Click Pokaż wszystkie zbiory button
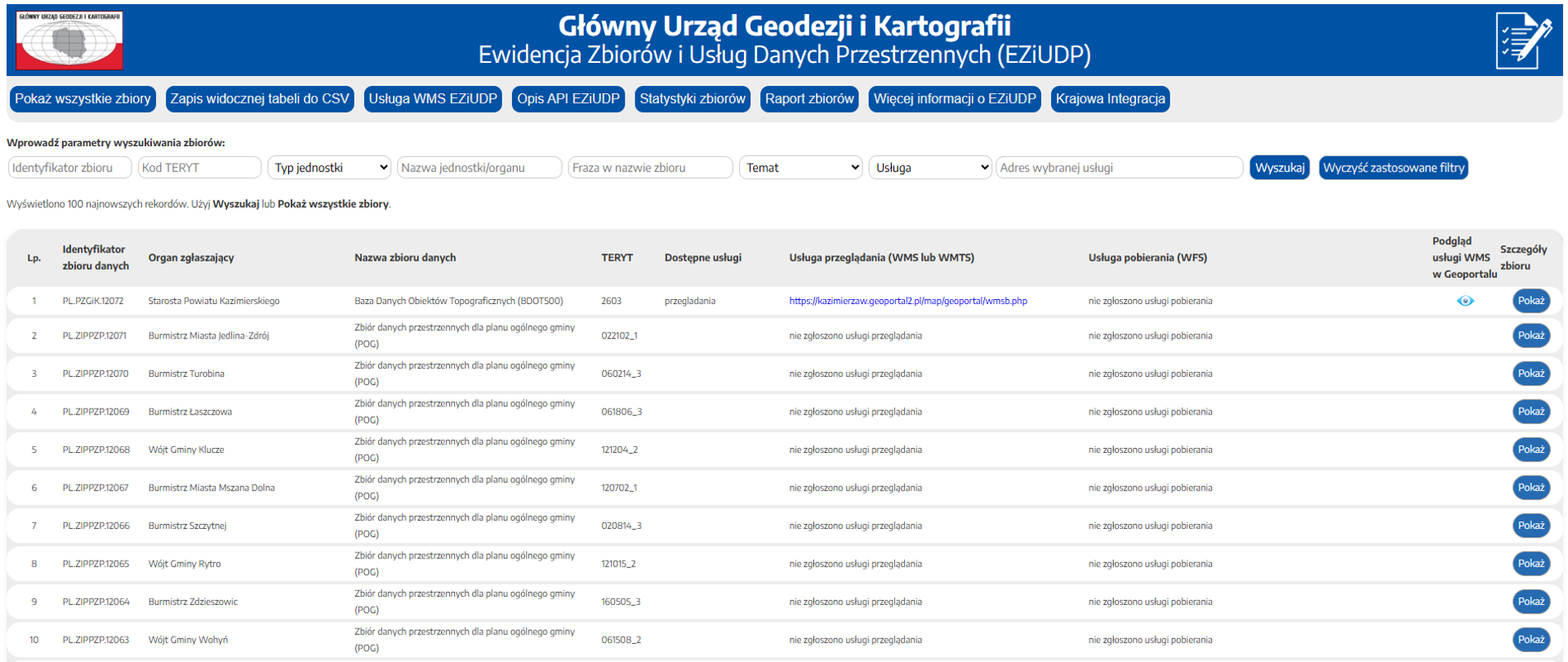 pos(82,99)
